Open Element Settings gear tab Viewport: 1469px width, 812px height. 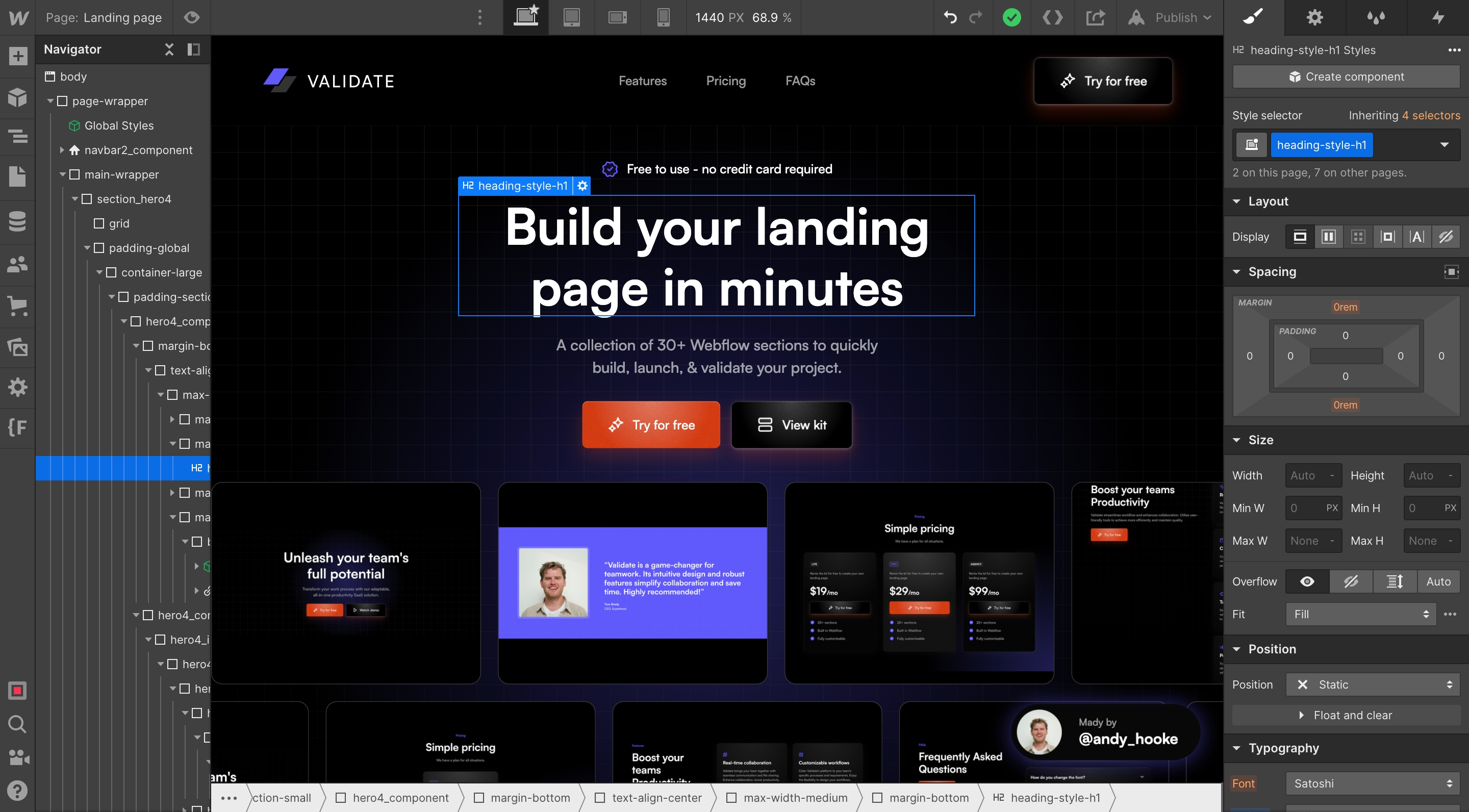pyautogui.click(x=1314, y=18)
